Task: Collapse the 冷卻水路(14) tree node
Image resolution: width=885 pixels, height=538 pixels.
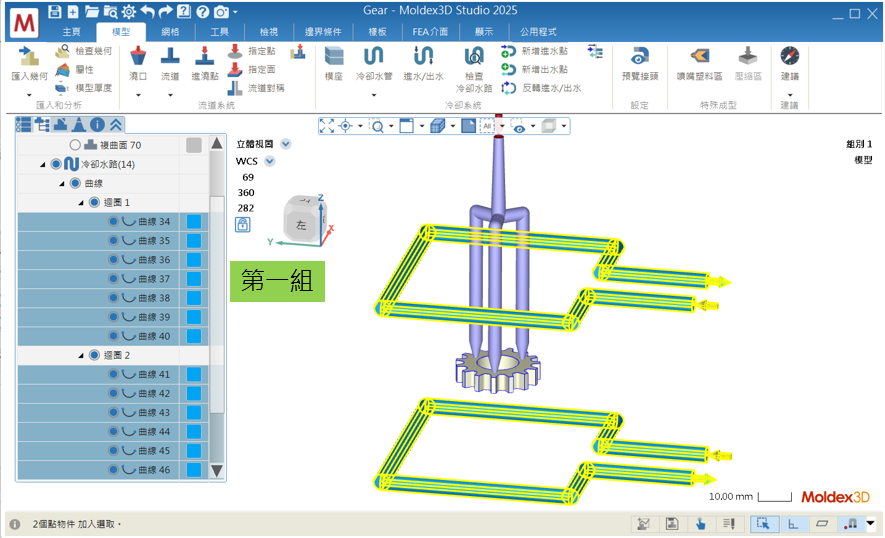Action: point(42,164)
